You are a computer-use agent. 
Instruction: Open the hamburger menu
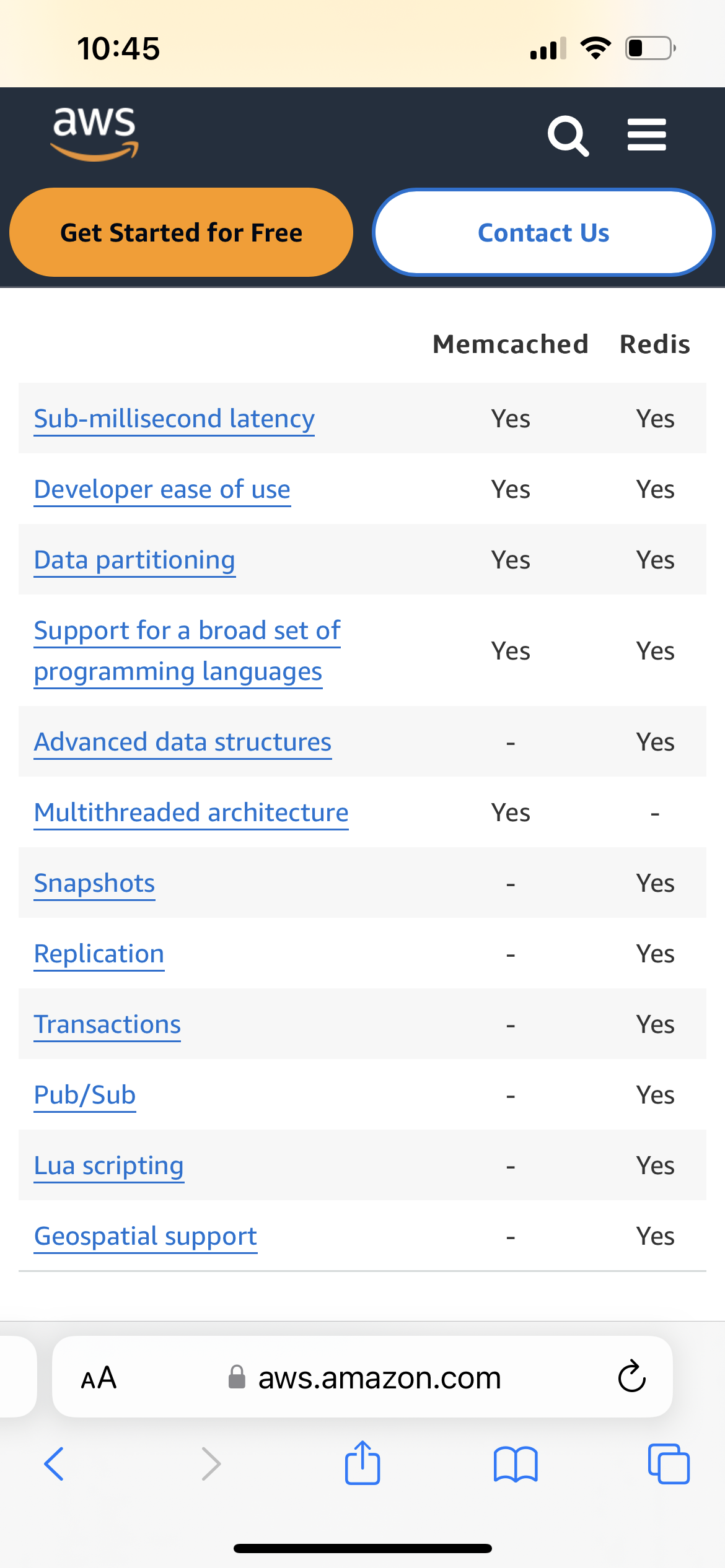tap(646, 135)
